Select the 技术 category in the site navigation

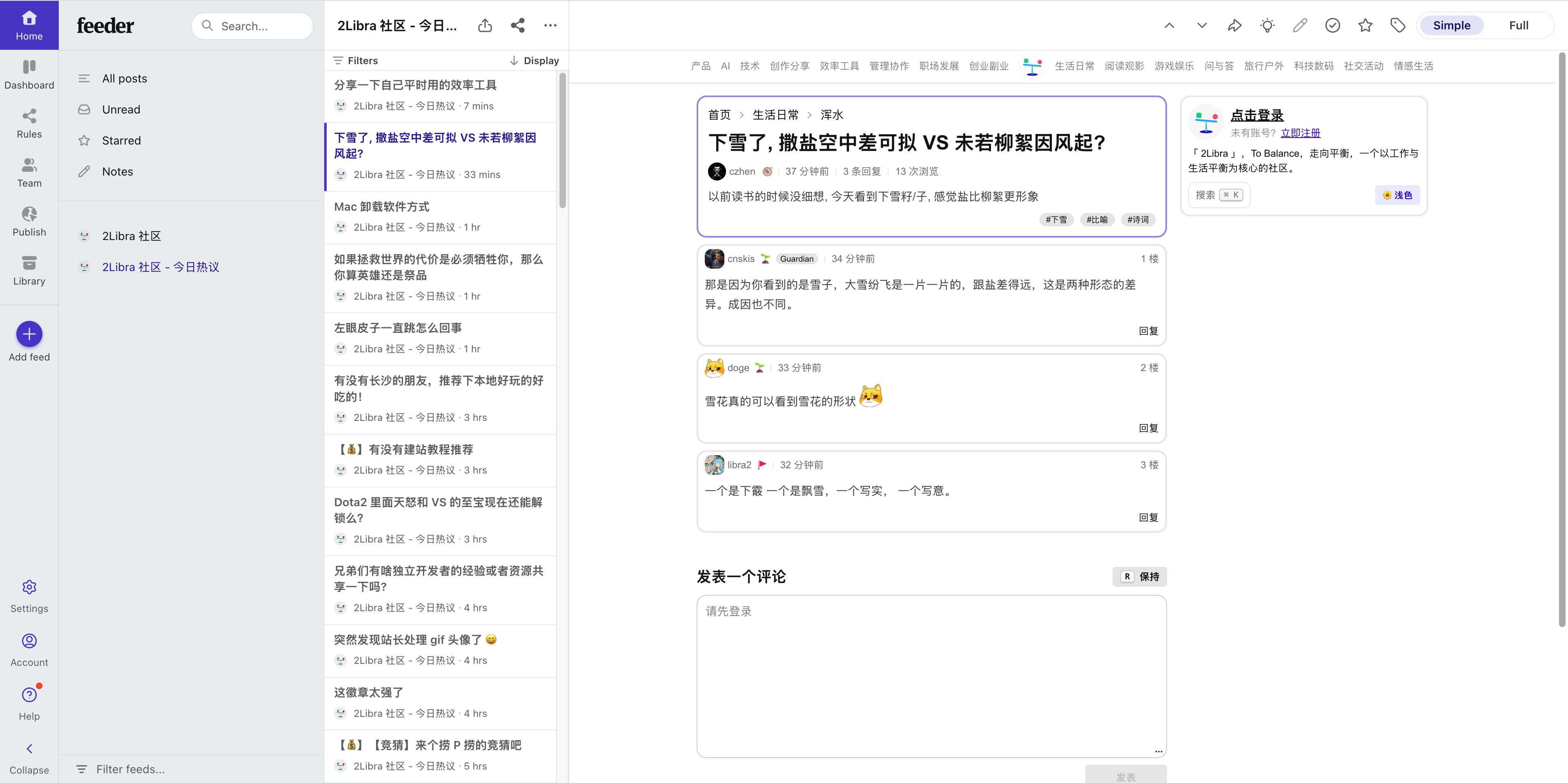(749, 66)
